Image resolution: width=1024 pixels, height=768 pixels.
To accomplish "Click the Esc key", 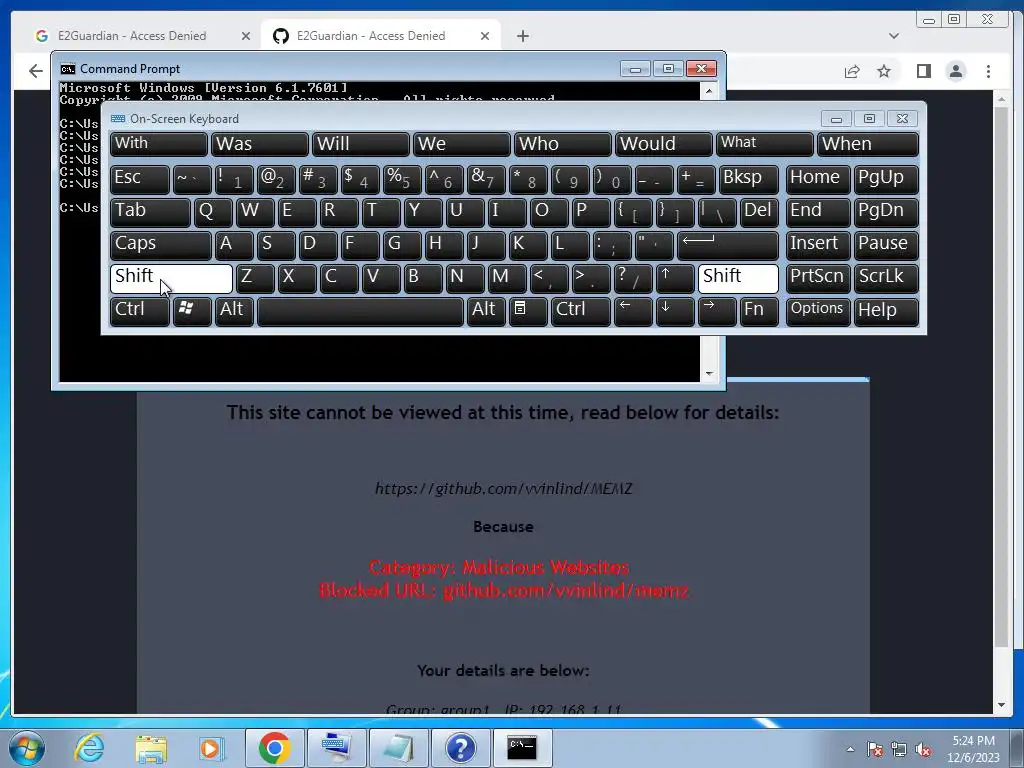I will point(139,180).
